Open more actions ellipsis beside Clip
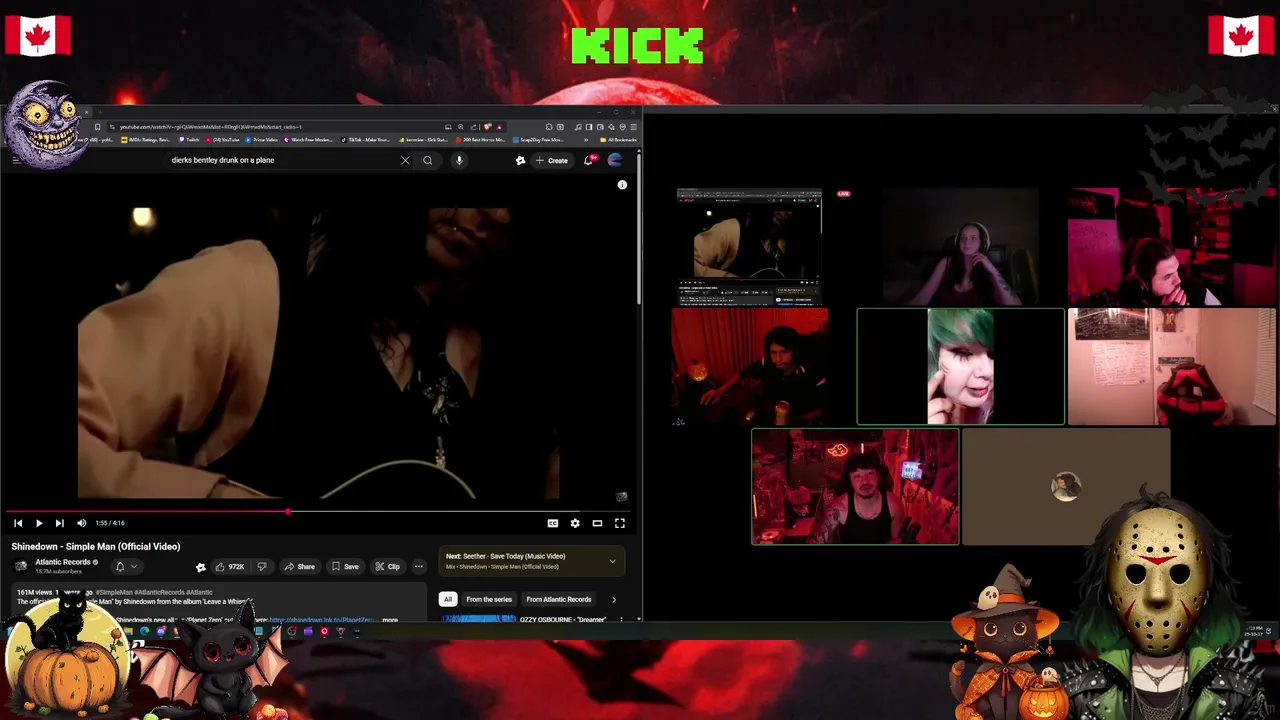This screenshot has width=1280, height=720. 419,567
